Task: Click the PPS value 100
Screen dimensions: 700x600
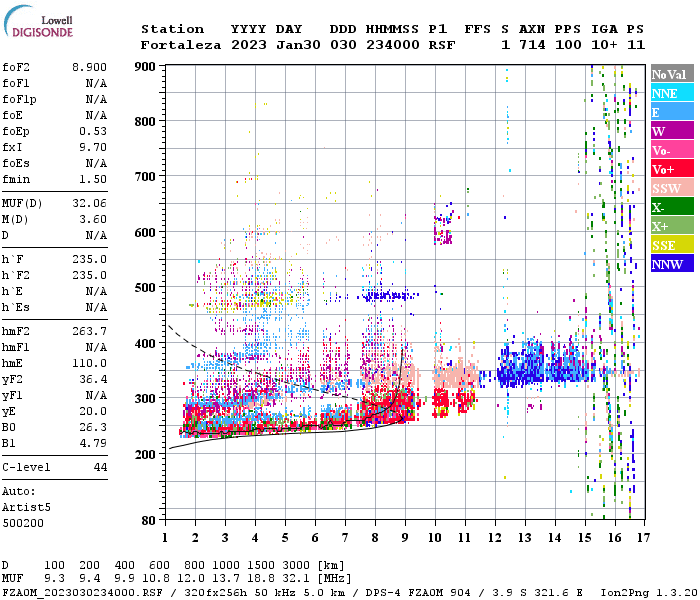Action: point(568,45)
